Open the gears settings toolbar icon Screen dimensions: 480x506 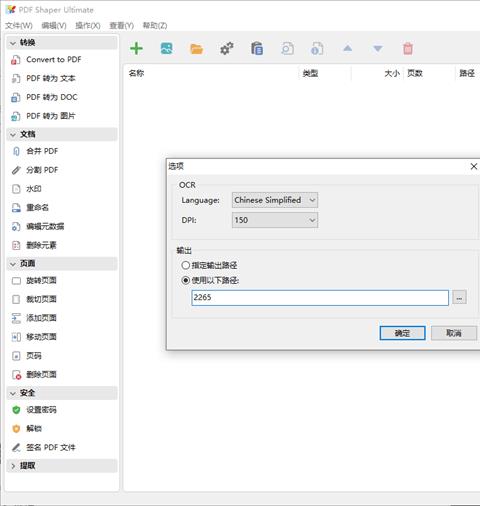pyautogui.click(x=227, y=49)
